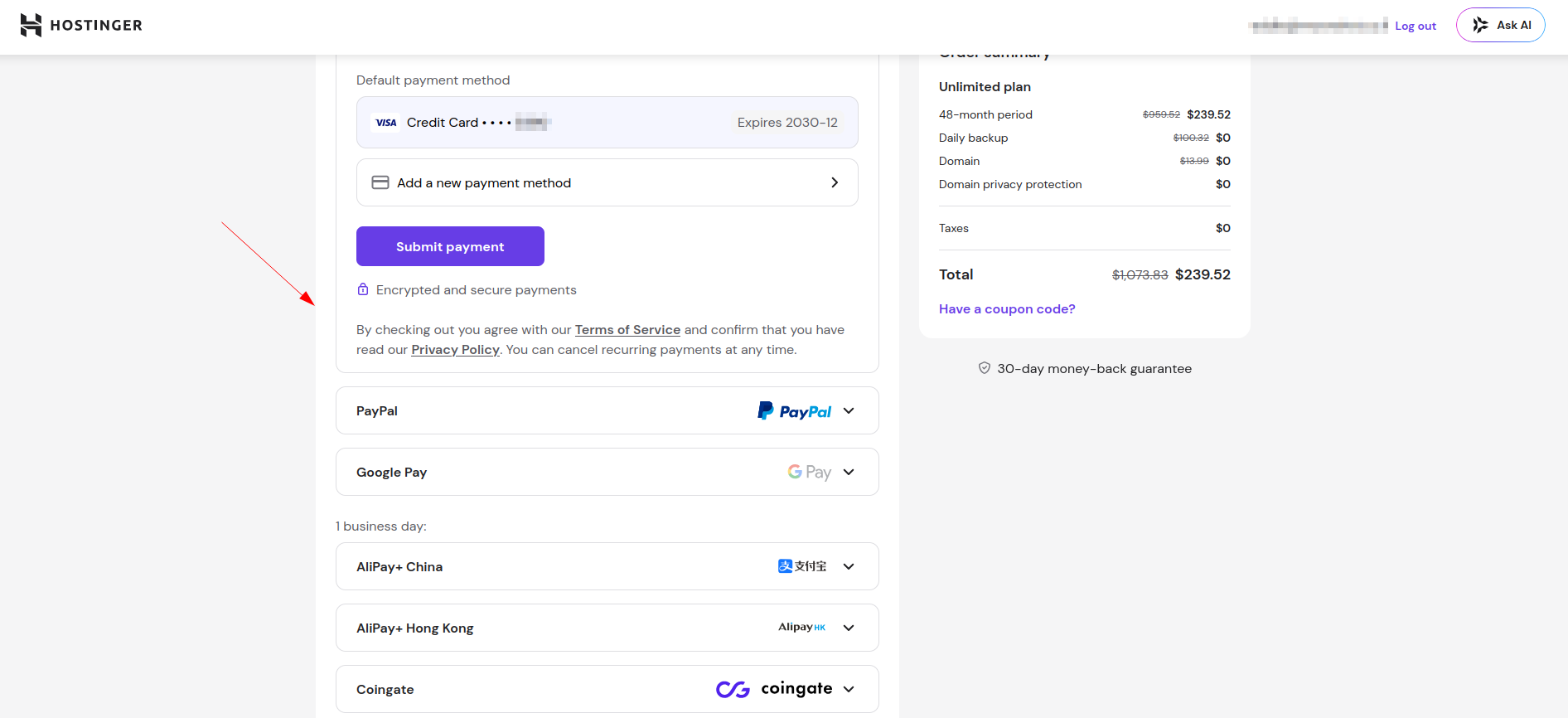Image resolution: width=1568 pixels, height=718 pixels.
Task: Click the AlipayHK logo
Action: [x=802, y=628]
